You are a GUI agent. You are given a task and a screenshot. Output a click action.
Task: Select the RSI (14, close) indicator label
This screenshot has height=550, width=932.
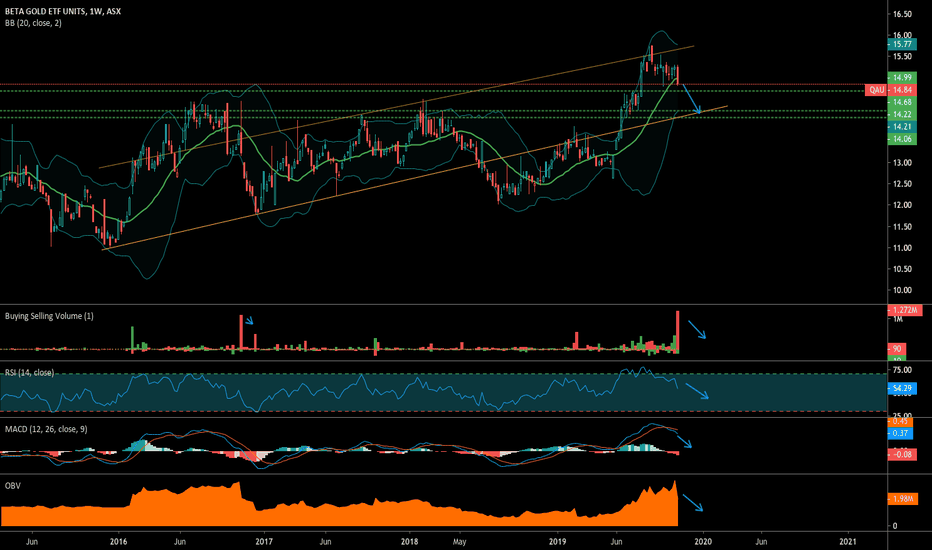point(29,372)
